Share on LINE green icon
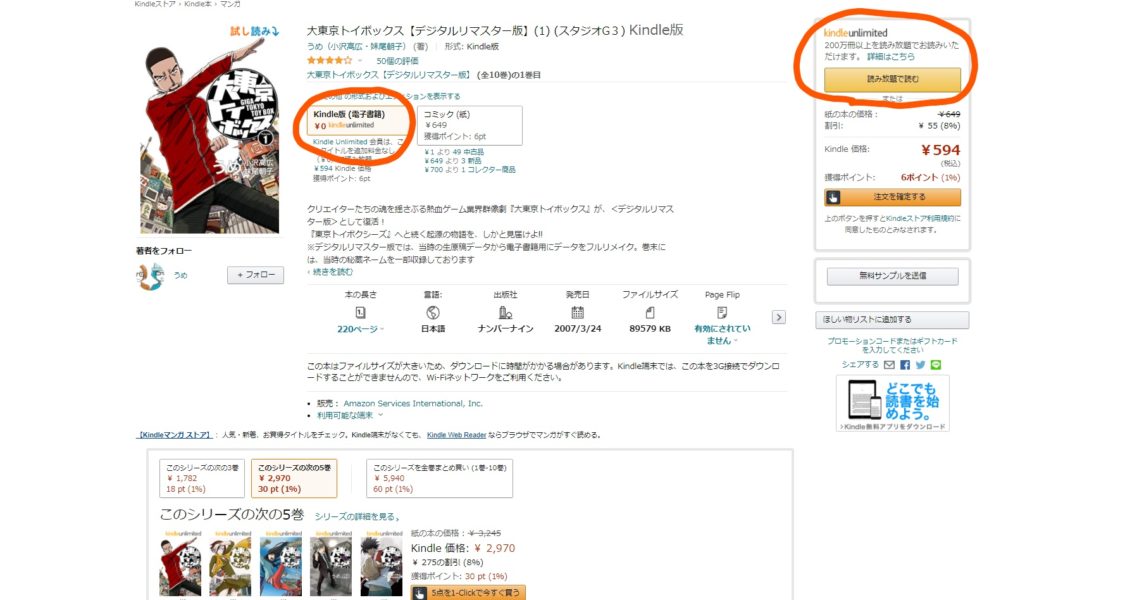This screenshot has height=600, width=1144. 936,365
